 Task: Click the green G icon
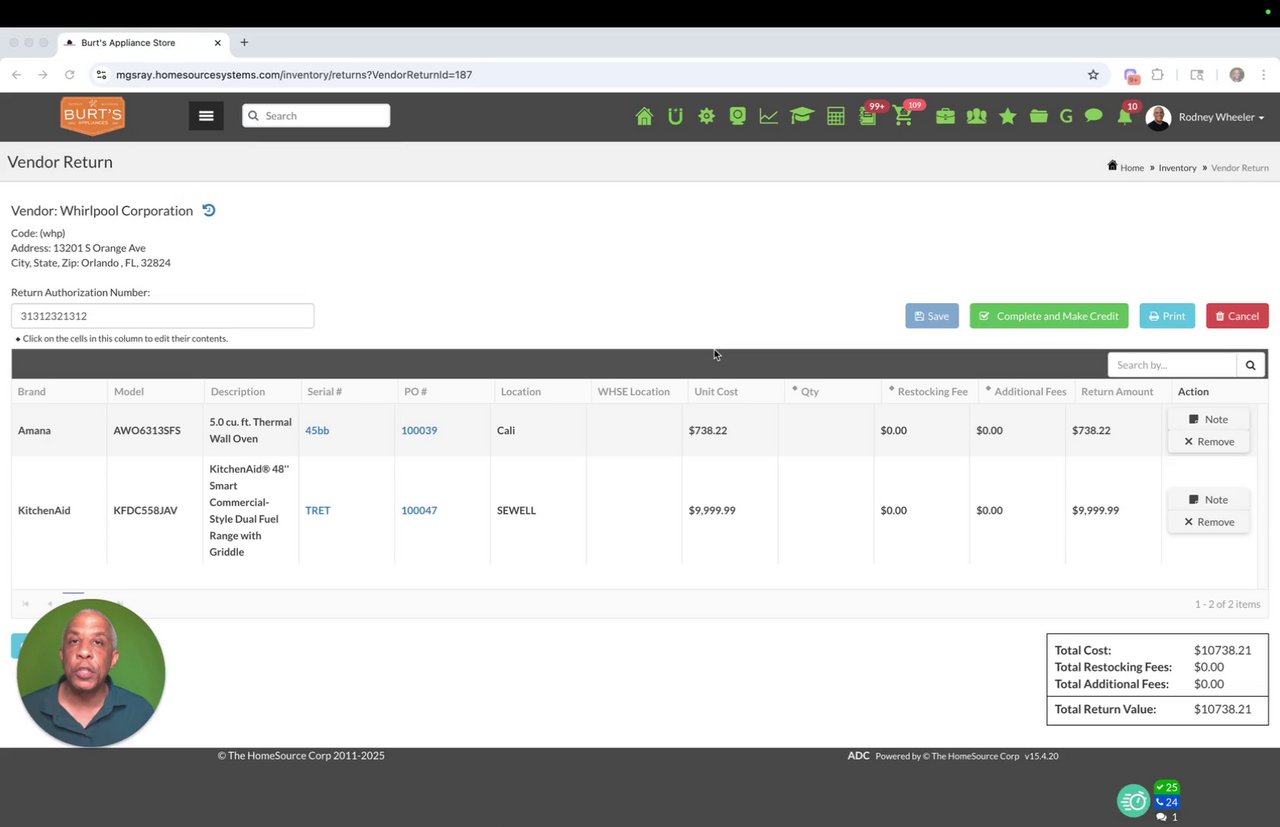coord(1066,117)
